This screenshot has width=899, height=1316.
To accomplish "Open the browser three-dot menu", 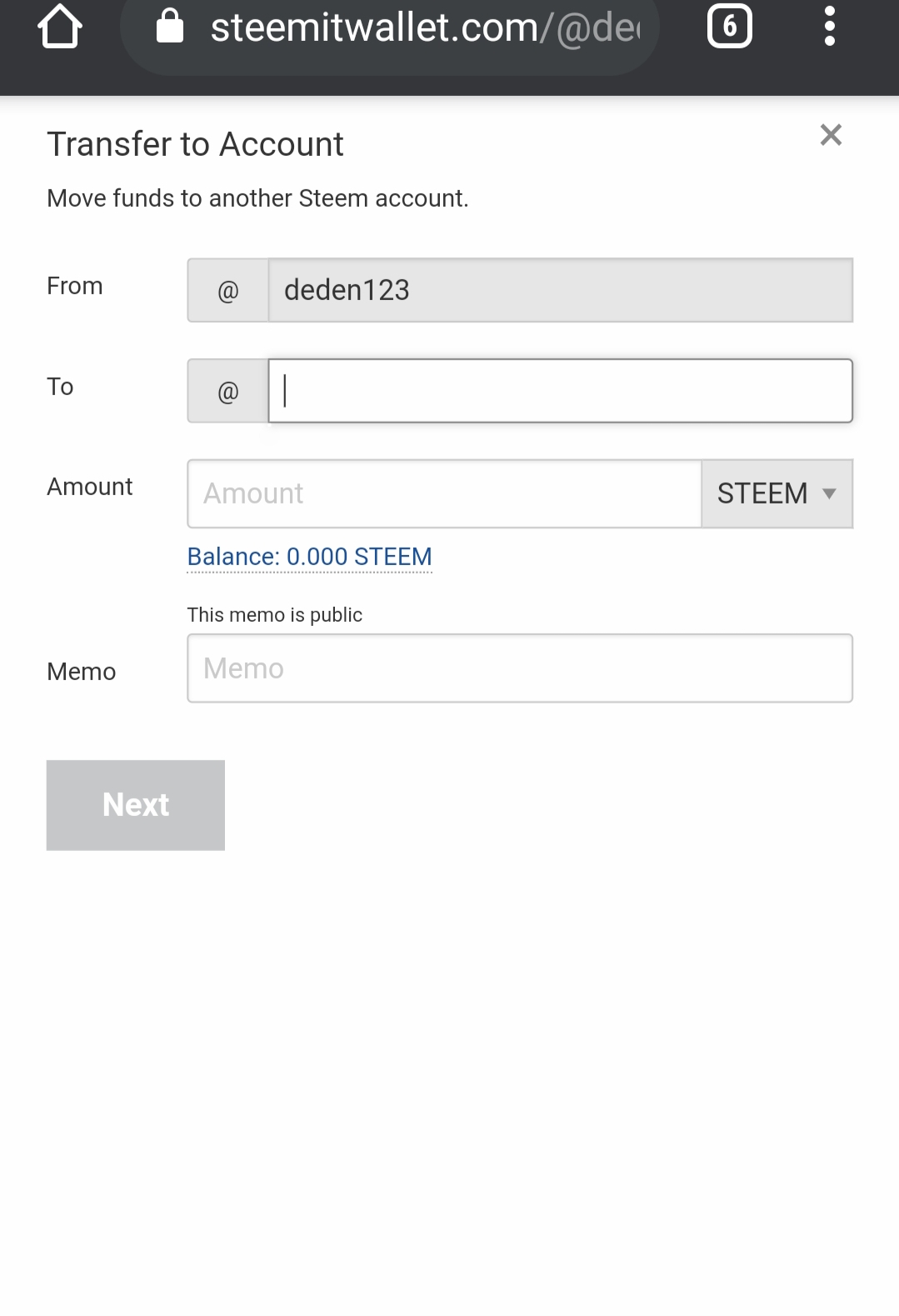I will tap(829, 27).
